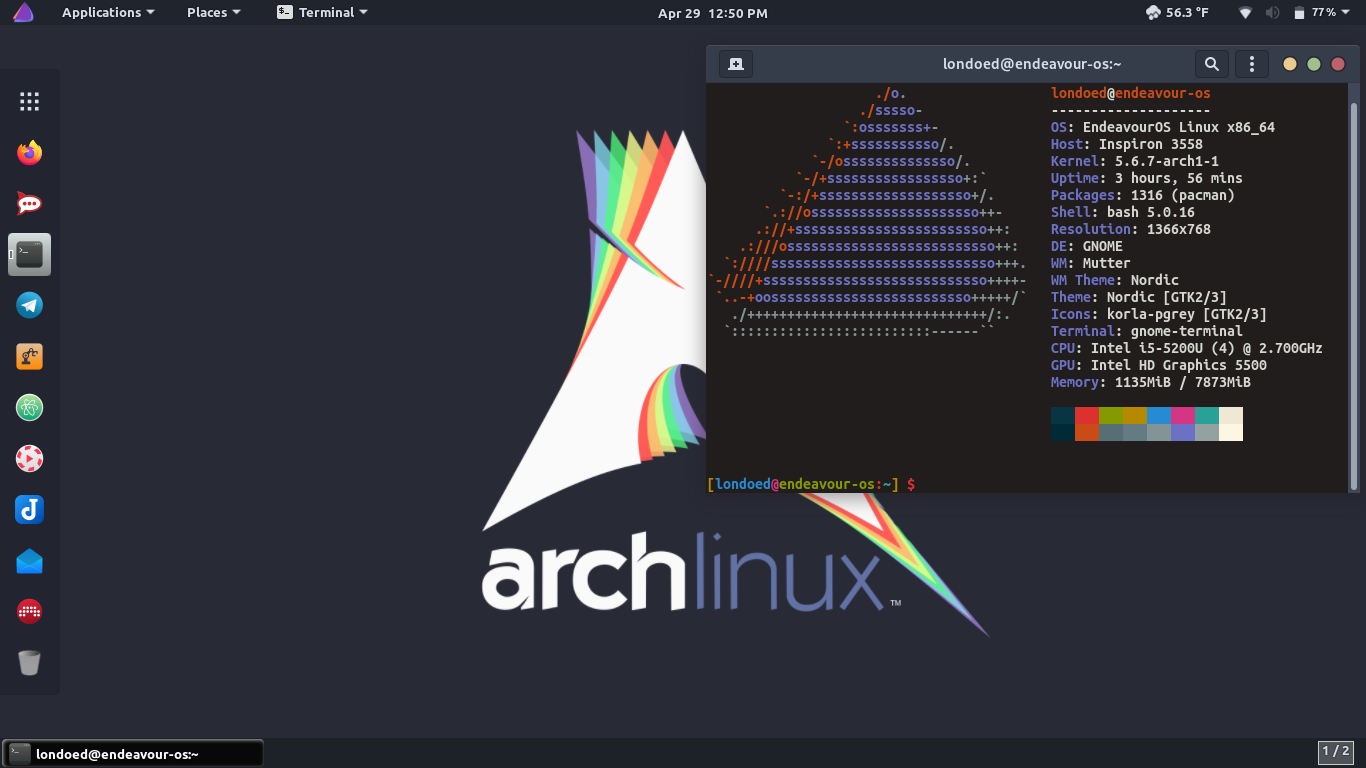Open the Terminal app menu in top bar
The height and width of the screenshot is (768, 1366).
322,12
